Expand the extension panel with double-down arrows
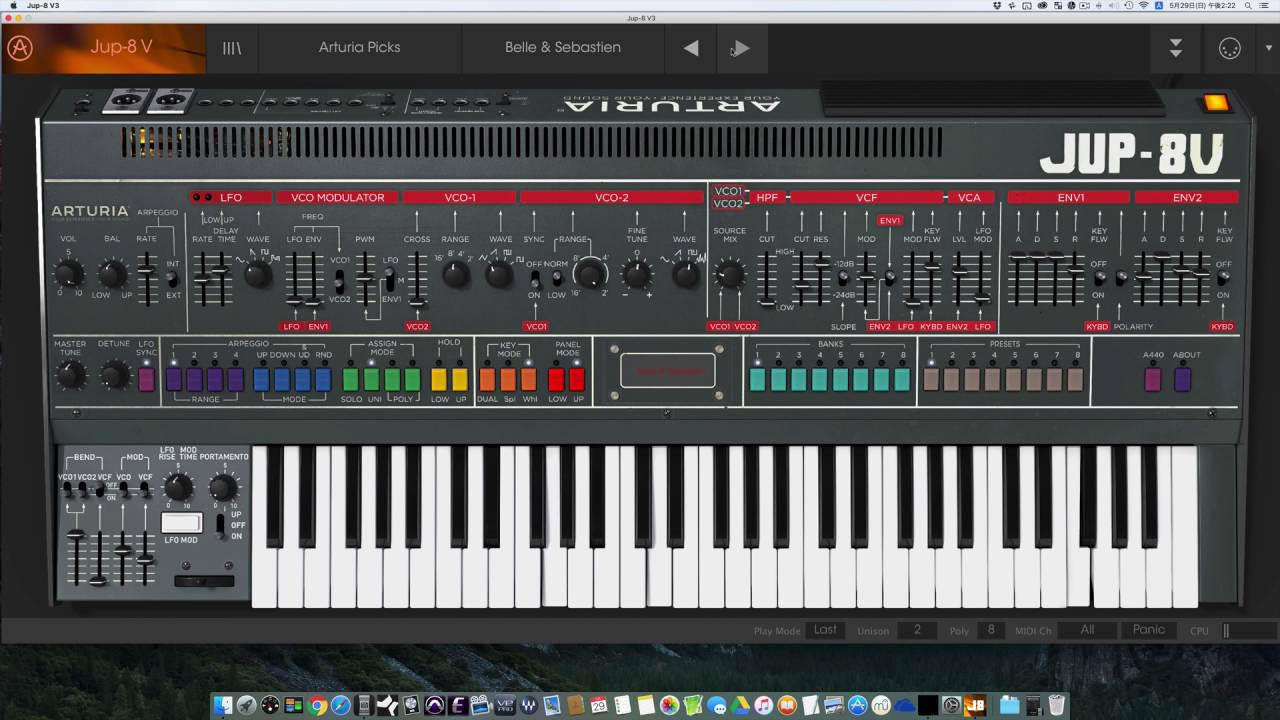The height and width of the screenshot is (720, 1280). (1176, 48)
